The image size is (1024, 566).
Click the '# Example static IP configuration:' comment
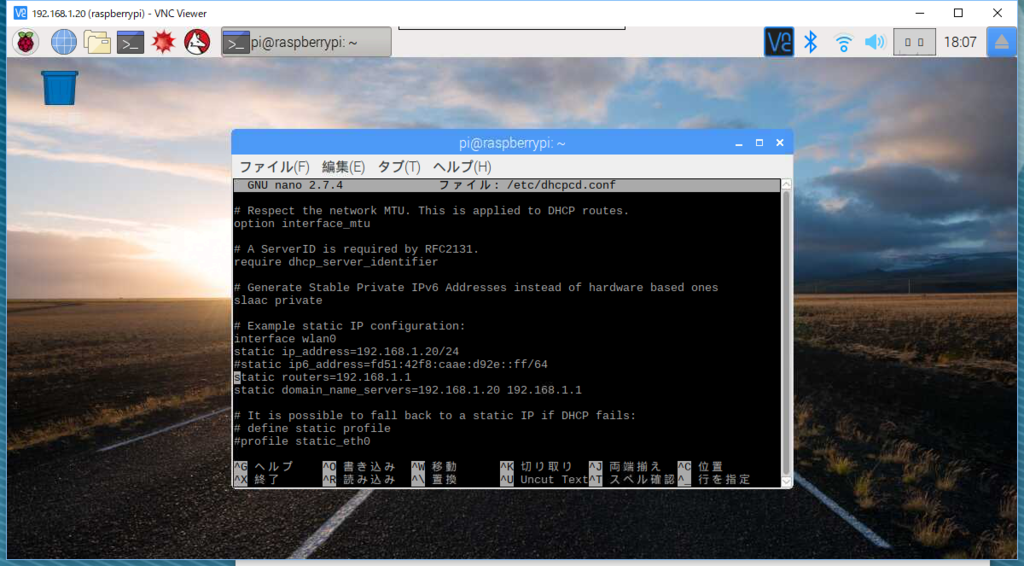(x=349, y=326)
